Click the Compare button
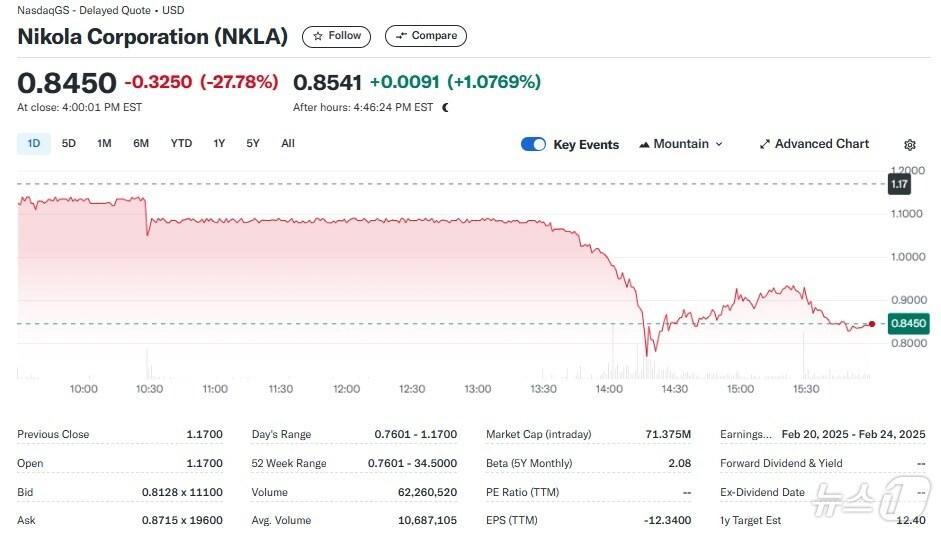 pyautogui.click(x=425, y=36)
